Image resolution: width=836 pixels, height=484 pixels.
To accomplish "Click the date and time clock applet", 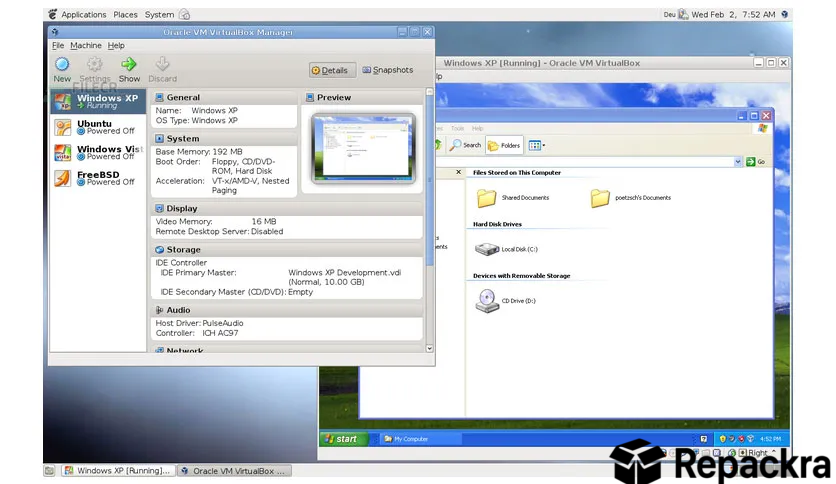I will [x=733, y=14].
